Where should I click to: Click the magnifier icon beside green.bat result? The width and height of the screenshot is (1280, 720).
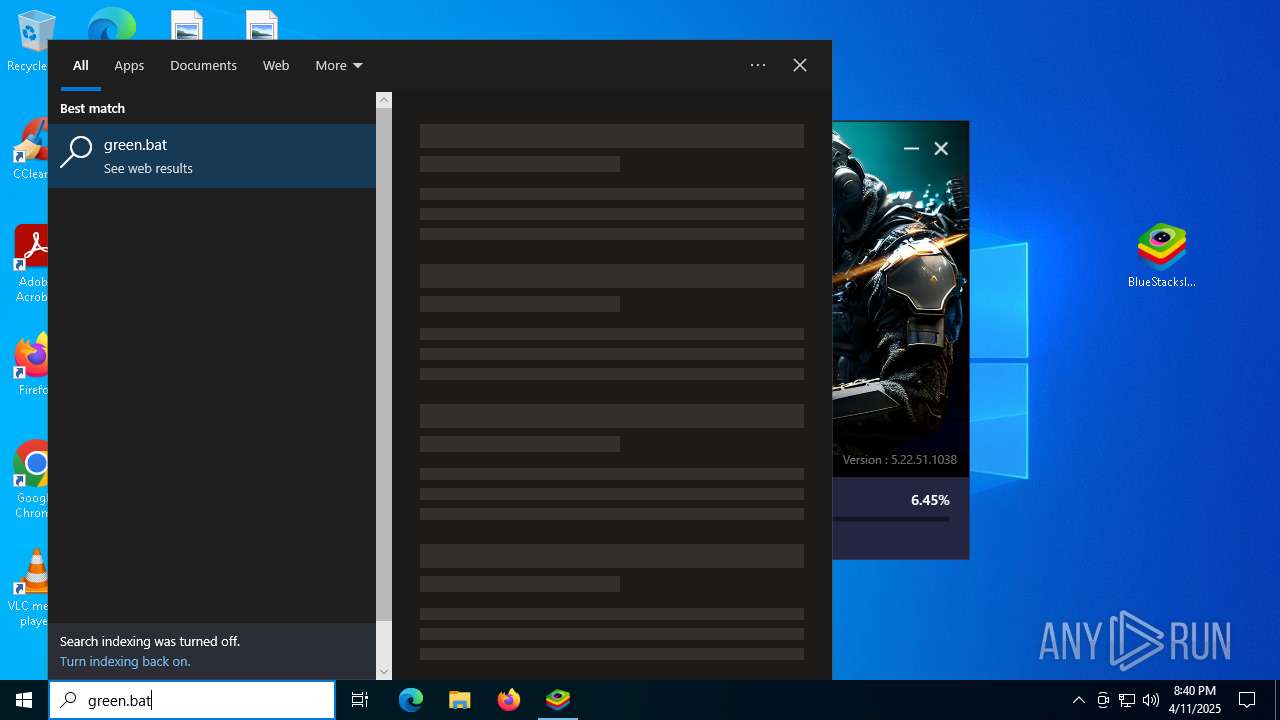76,152
